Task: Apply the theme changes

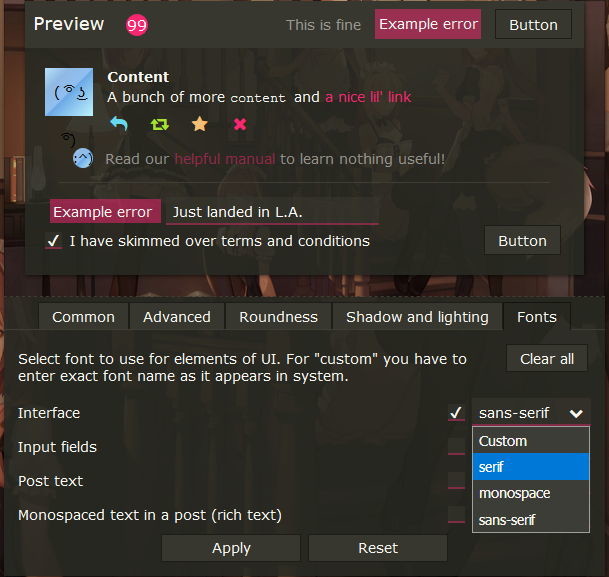Action: 231,548
